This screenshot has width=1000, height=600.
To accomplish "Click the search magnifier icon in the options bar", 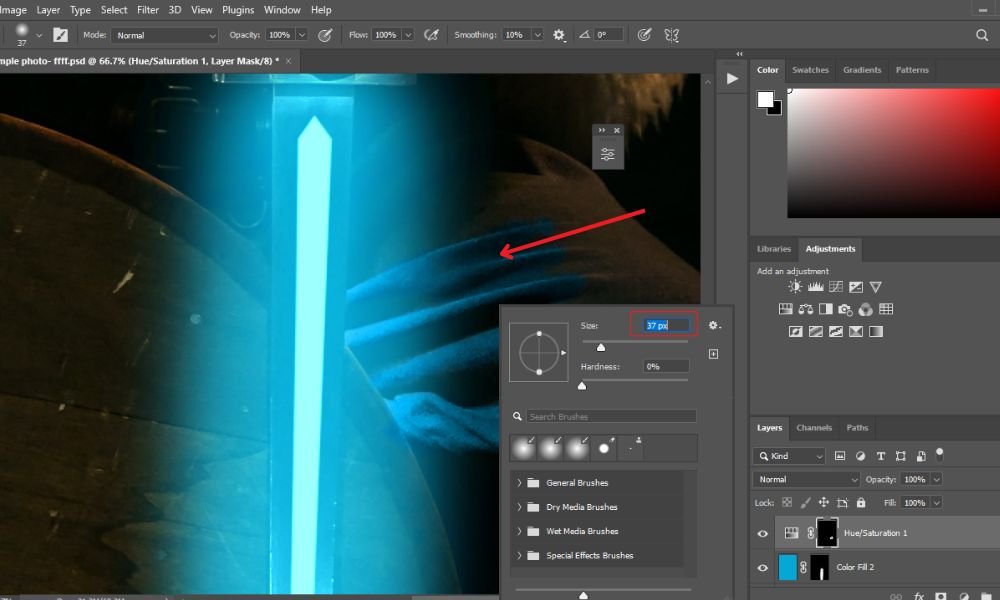I will (982, 35).
